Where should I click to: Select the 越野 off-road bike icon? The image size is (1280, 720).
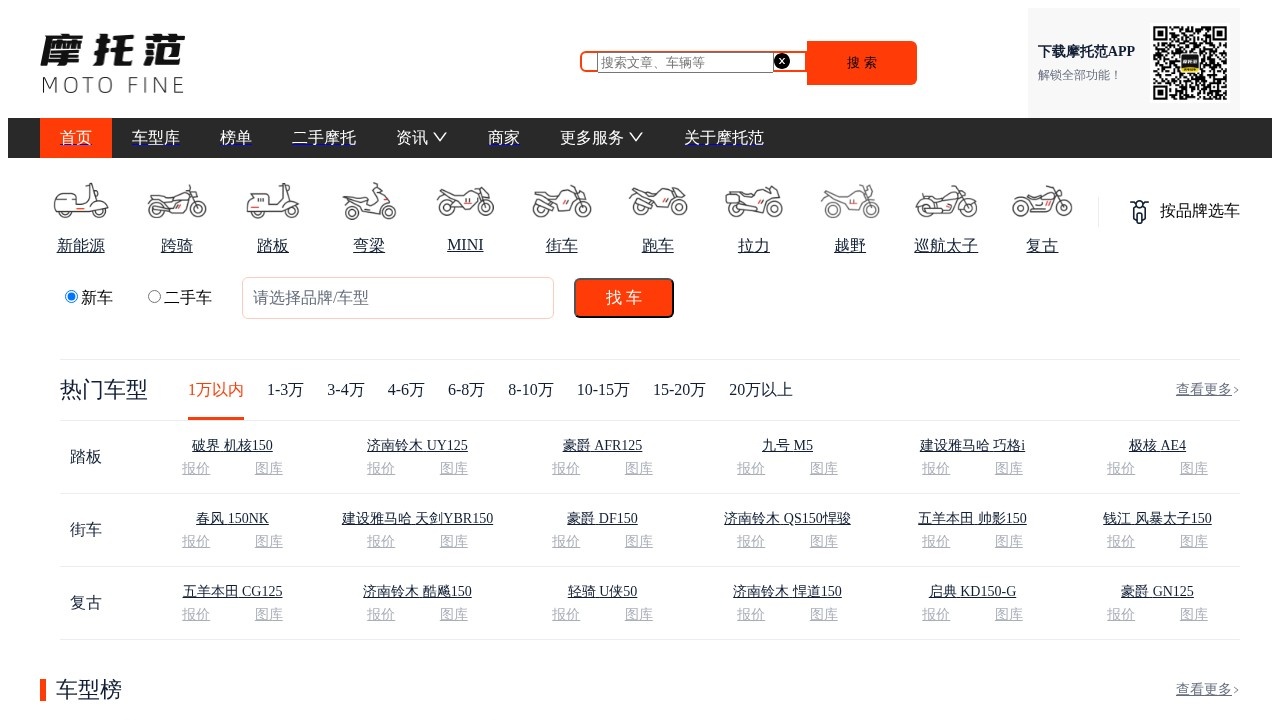(x=849, y=201)
